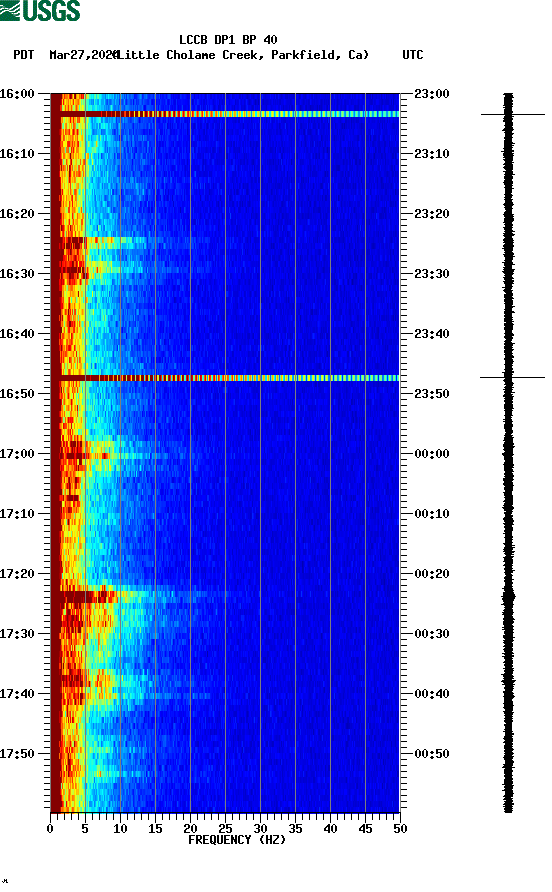552x892 pixels.
Task: Click the 23:50 UTC time label
Action: click(432, 394)
